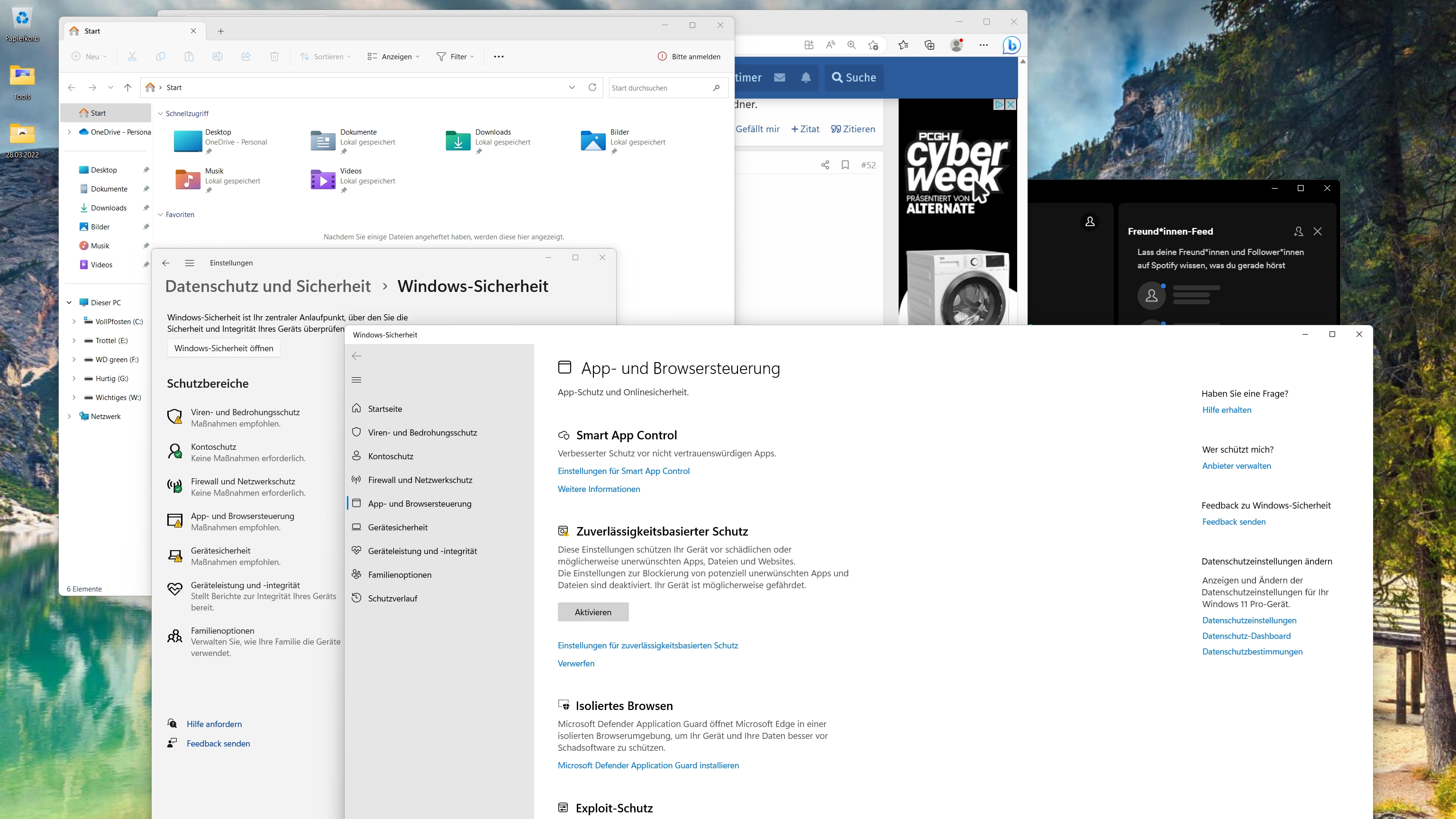Click the bookmark icon beside post #52
The height and width of the screenshot is (819, 1456).
(x=845, y=165)
